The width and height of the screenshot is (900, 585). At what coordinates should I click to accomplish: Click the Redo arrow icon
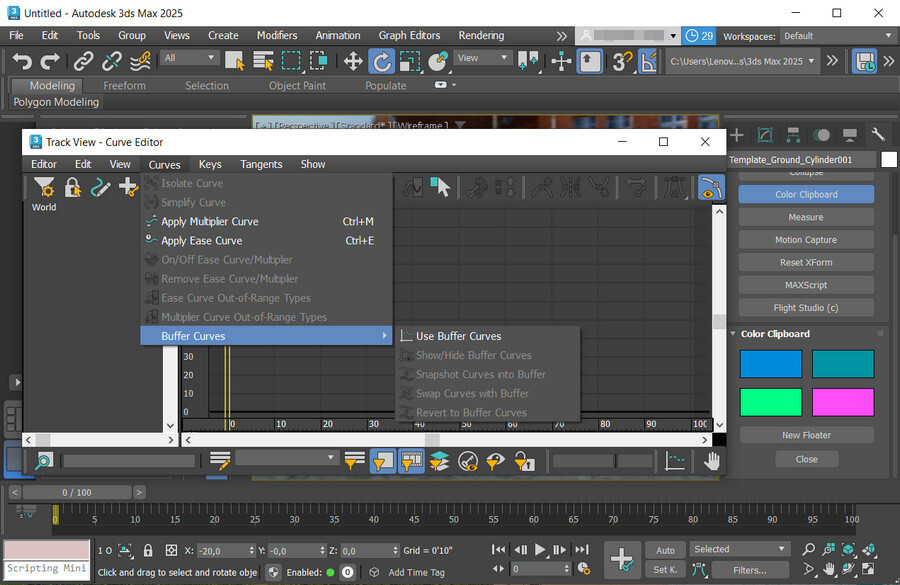50,61
